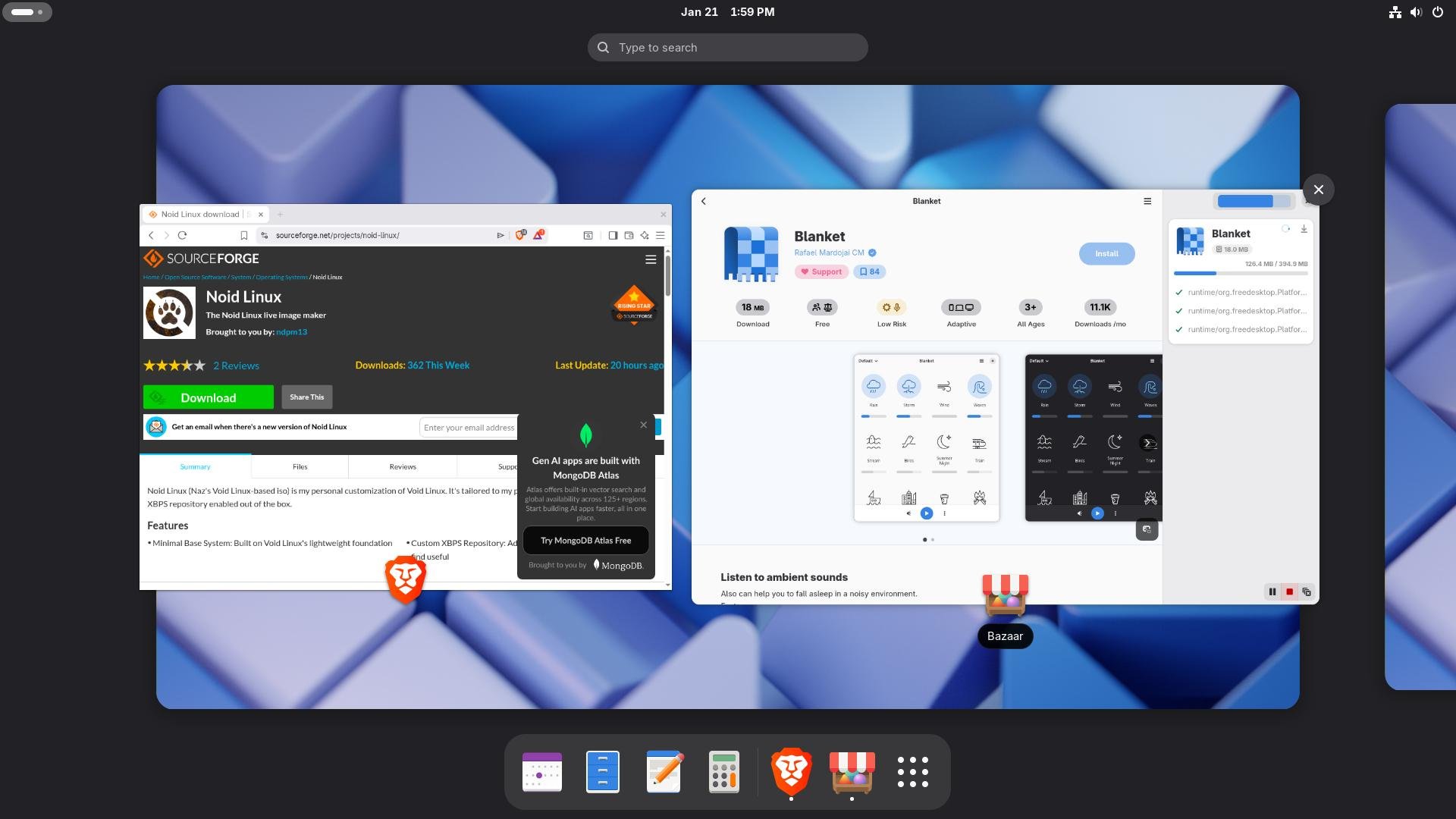The image size is (1456, 819).
Task: Click the volume icon in top bar
Action: point(1416,12)
